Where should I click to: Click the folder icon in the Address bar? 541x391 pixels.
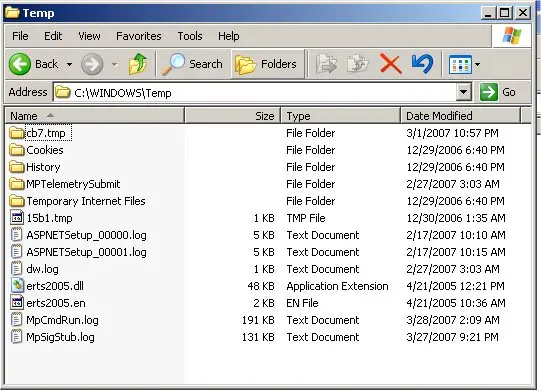pyautogui.click(x=63, y=92)
